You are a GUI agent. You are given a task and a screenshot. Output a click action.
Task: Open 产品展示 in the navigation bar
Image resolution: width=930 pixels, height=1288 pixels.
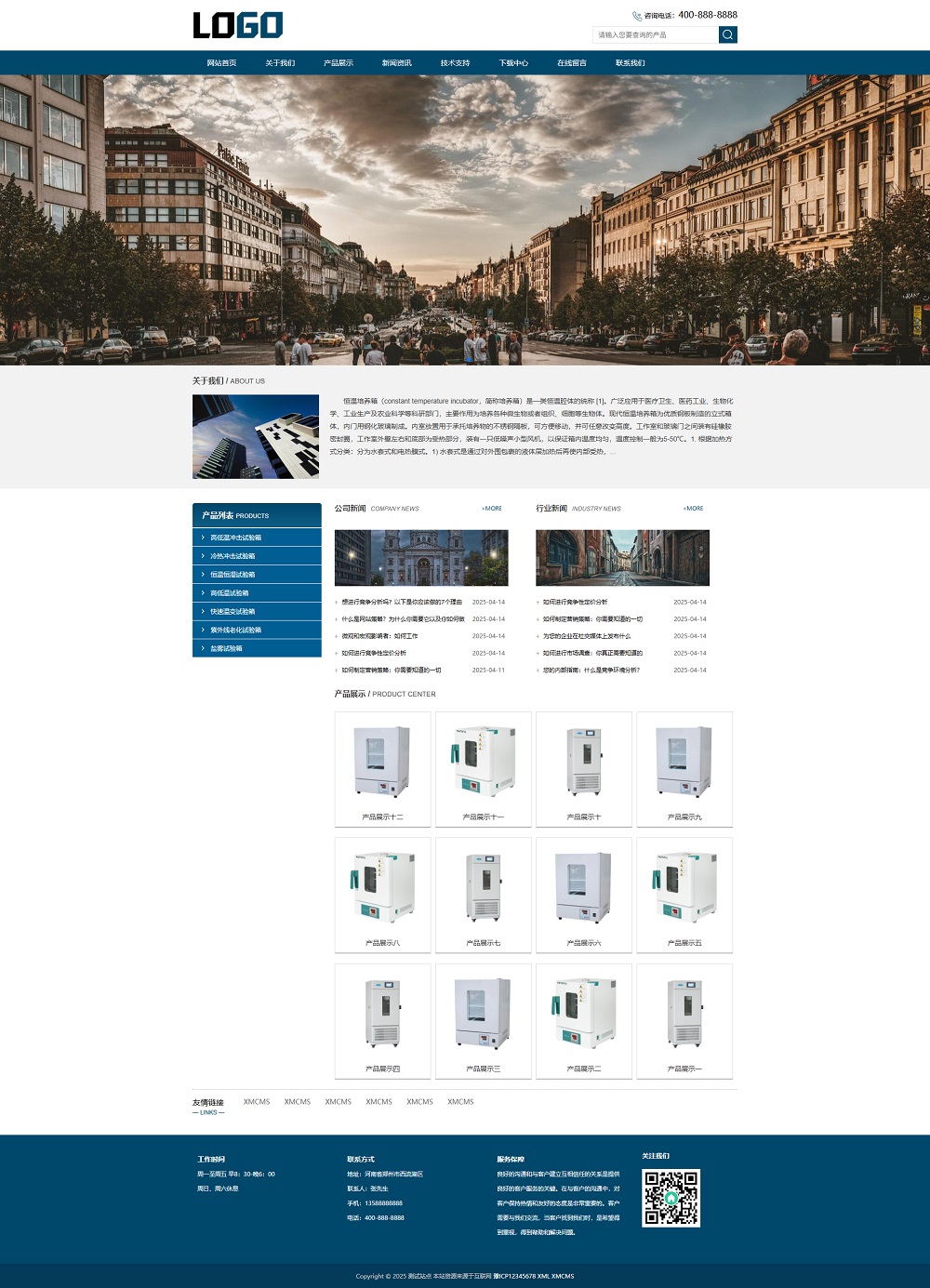pos(339,63)
